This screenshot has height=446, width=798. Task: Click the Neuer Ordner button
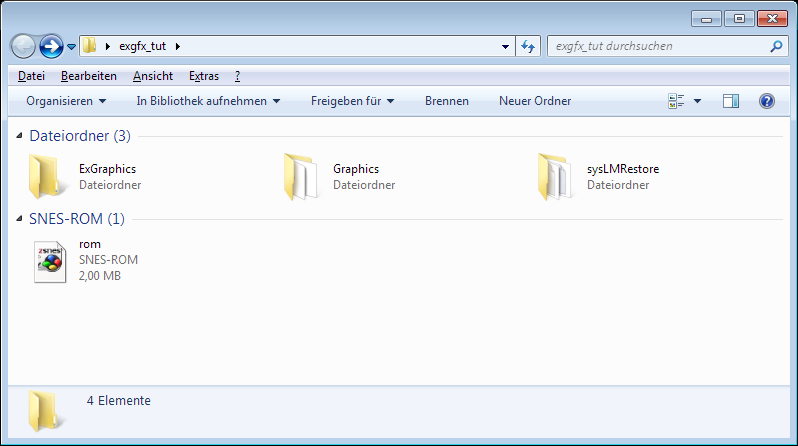click(535, 101)
